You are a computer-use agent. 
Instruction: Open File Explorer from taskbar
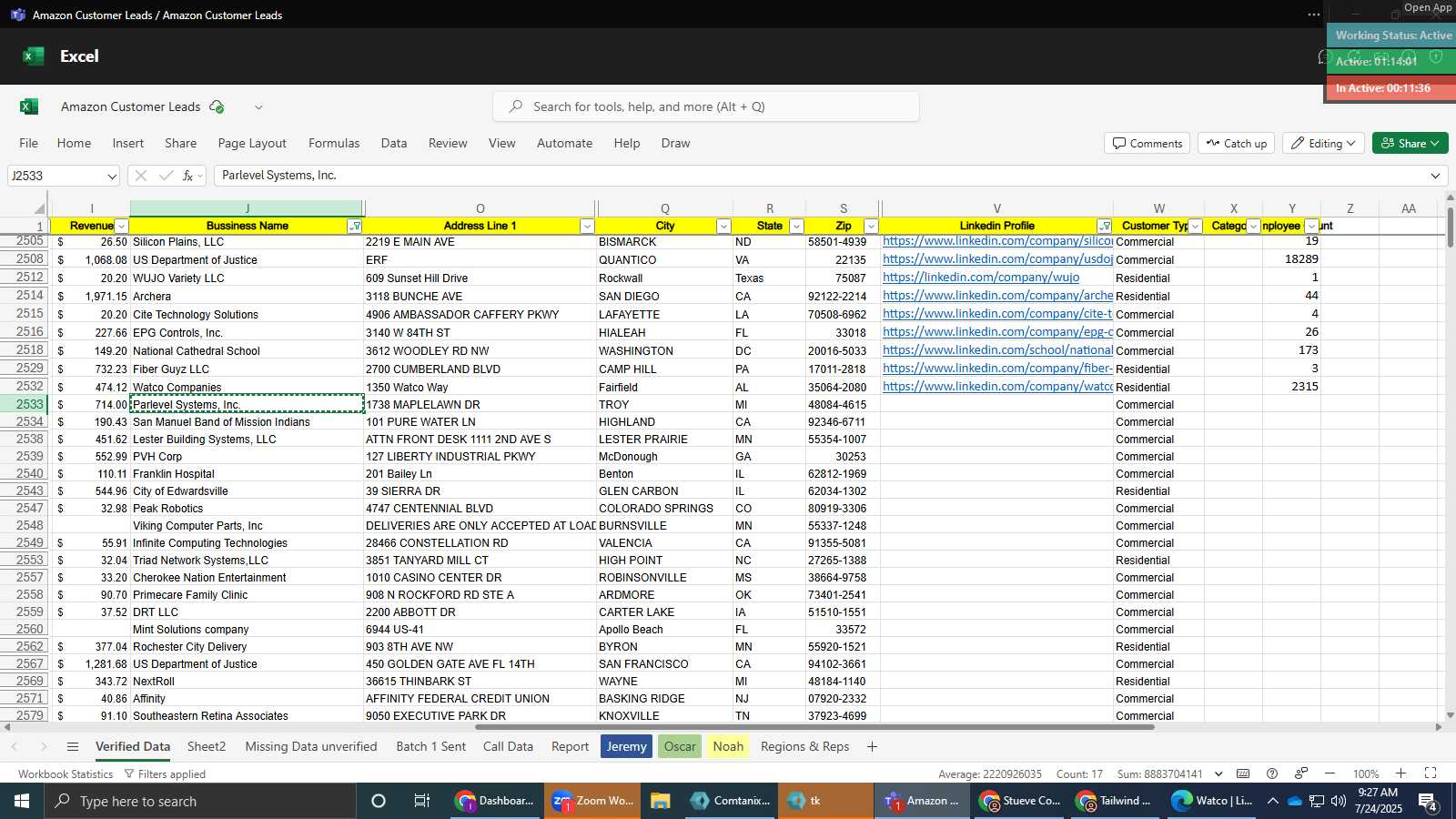click(x=660, y=801)
